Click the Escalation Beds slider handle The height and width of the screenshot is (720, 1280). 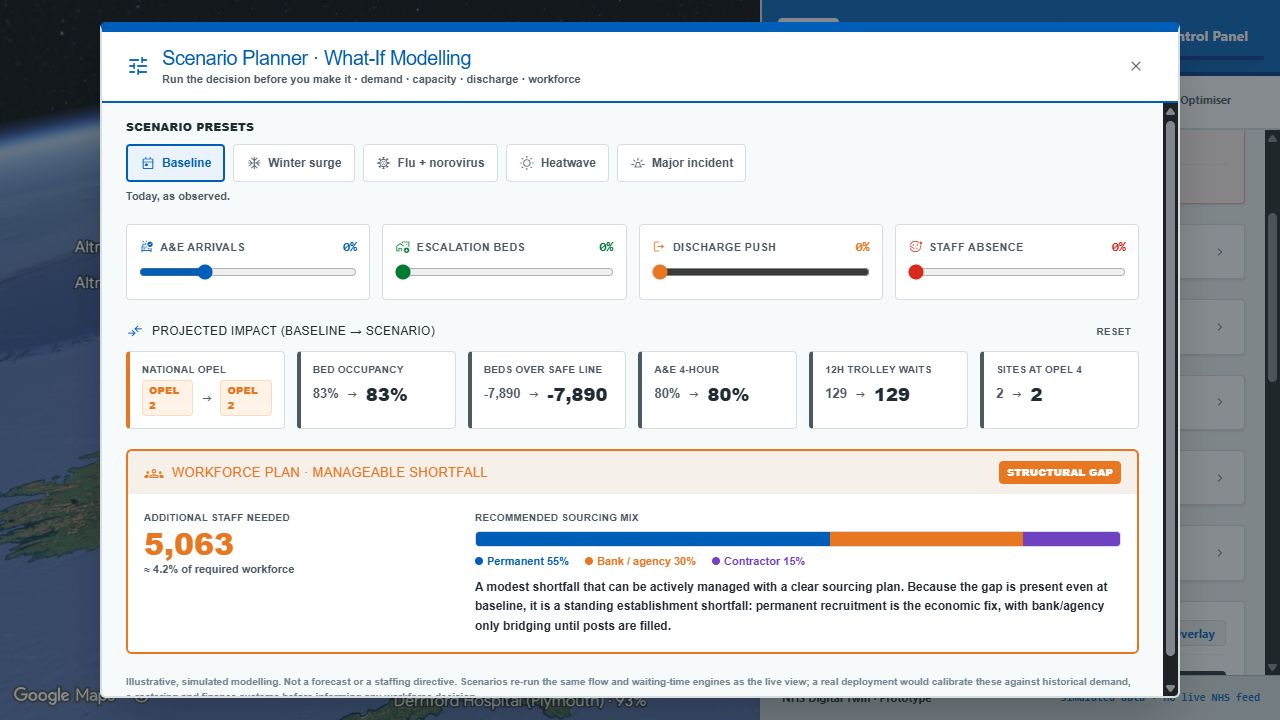tap(403, 272)
